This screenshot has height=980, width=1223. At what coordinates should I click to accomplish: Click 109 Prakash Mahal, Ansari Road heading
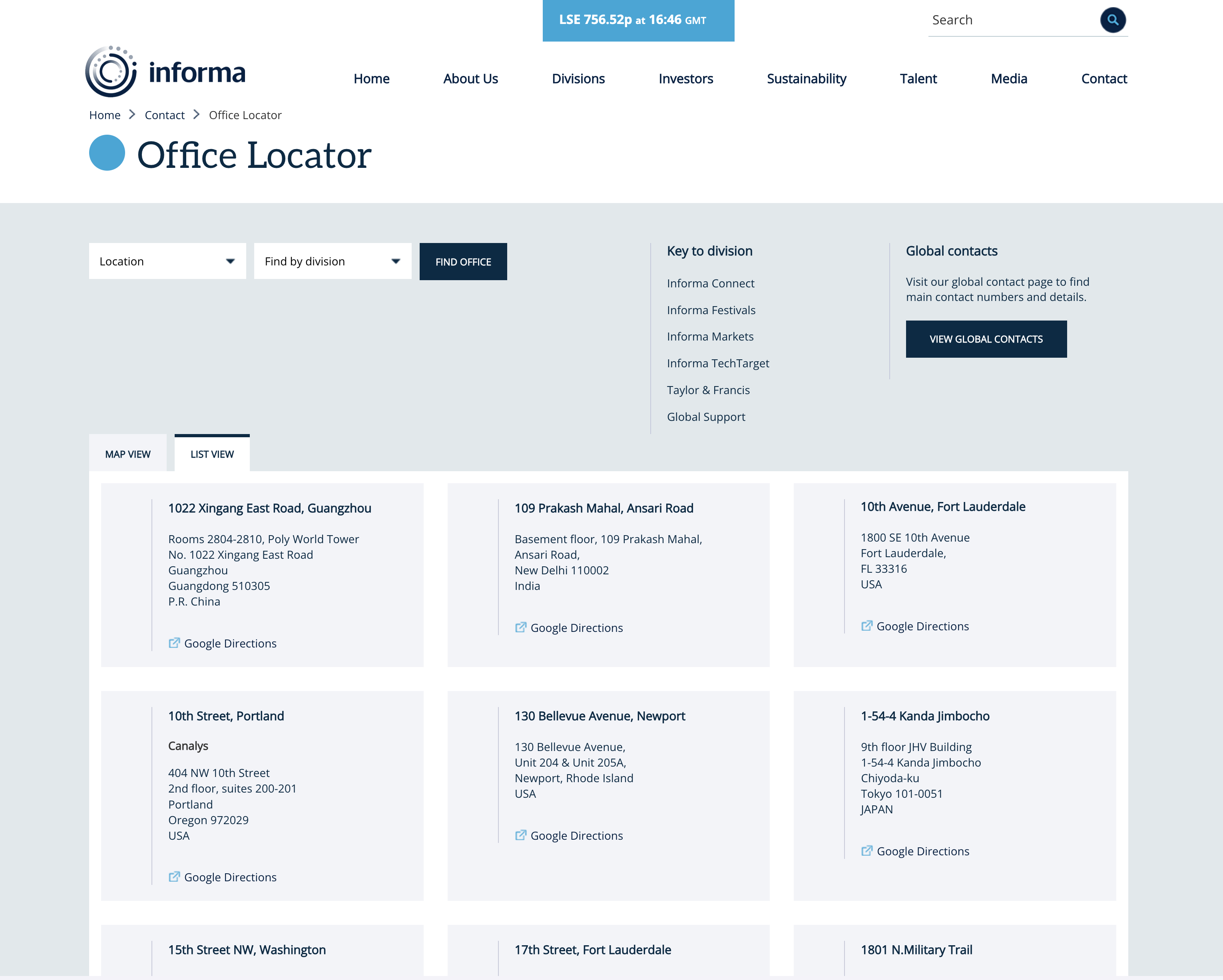coord(604,508)
